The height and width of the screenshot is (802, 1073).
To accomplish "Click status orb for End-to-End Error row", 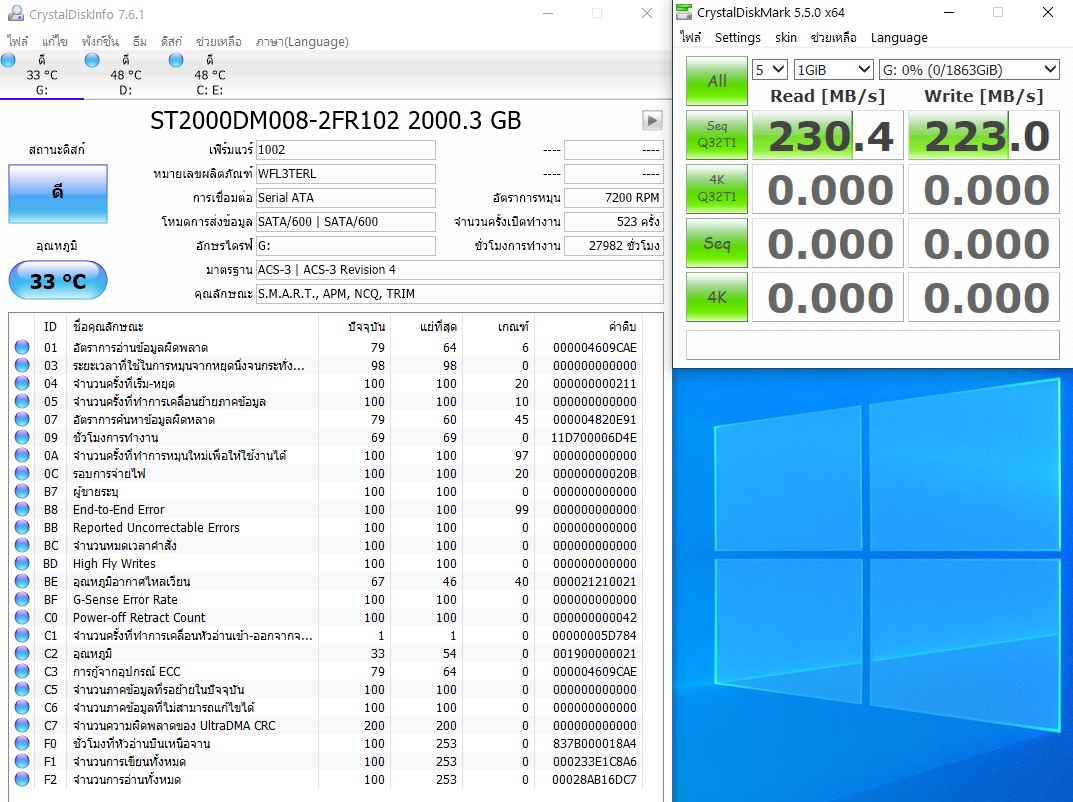I will [22, 510].
